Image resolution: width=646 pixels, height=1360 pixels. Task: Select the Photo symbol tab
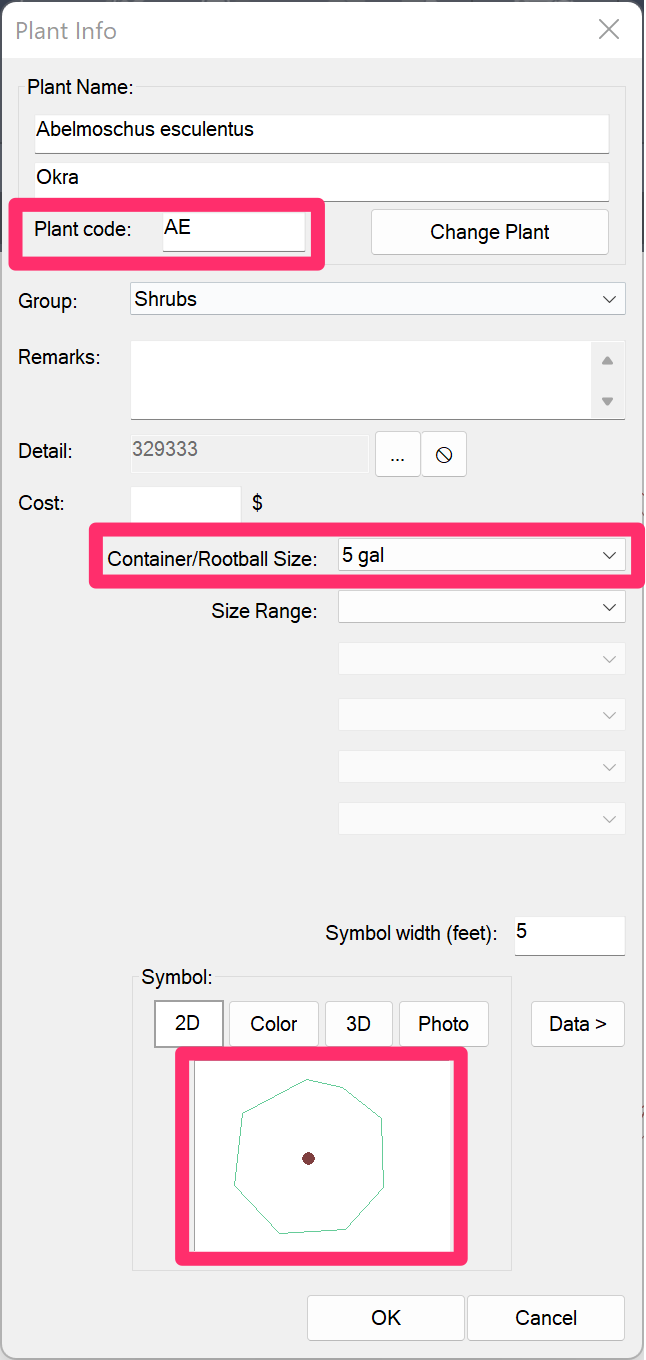(x=444, y=1024)
